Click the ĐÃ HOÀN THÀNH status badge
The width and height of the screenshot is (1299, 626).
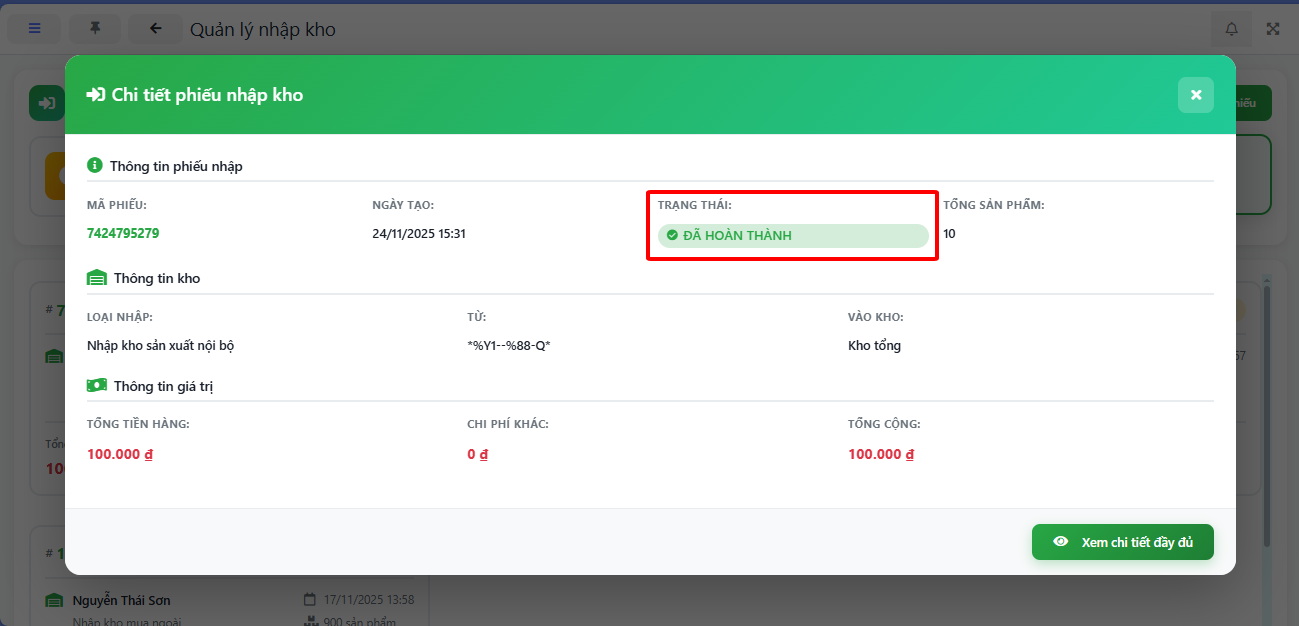click(792, 236)
